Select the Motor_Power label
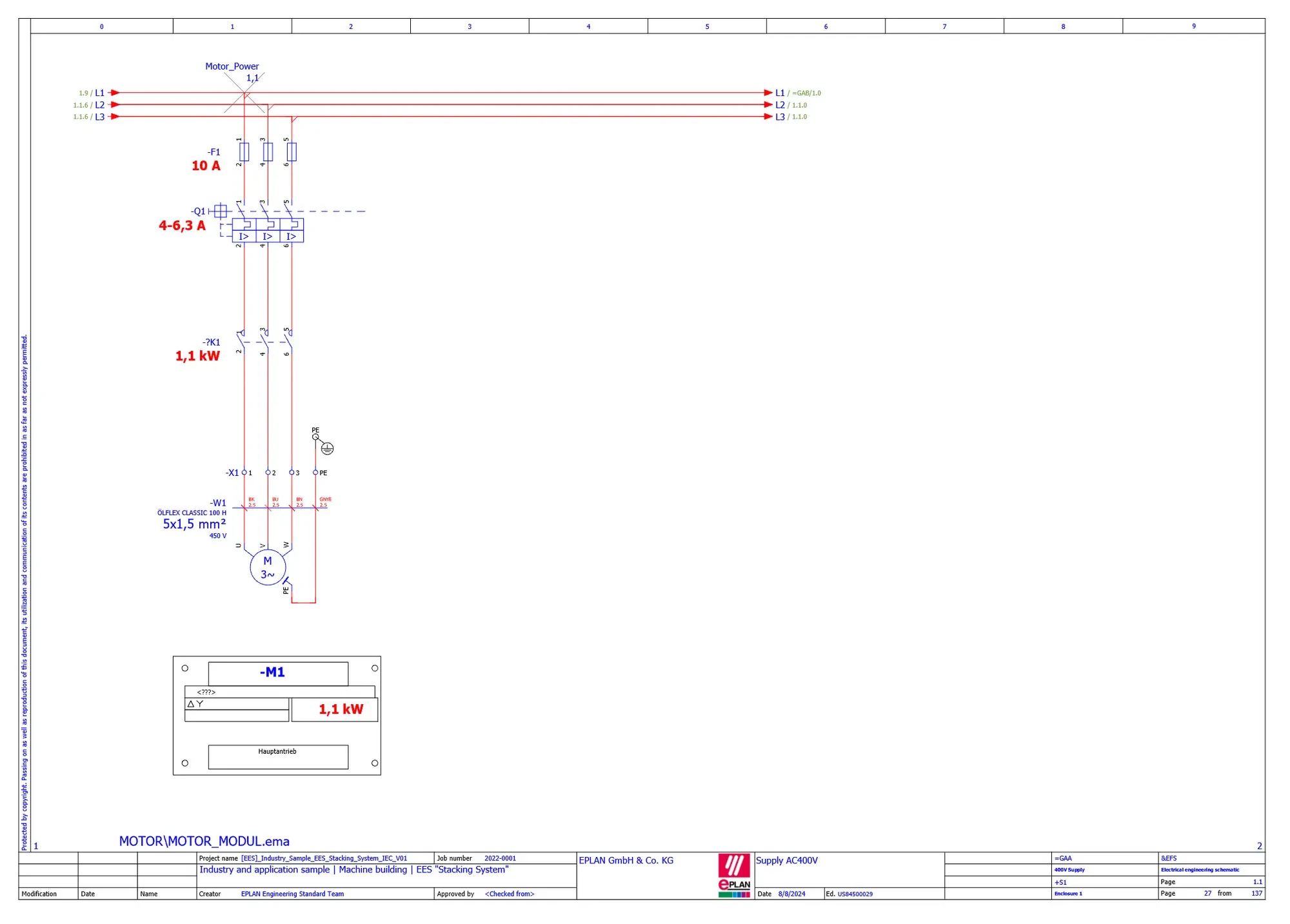The width and height of the screenshot is (1290, 924). [232, 66]
